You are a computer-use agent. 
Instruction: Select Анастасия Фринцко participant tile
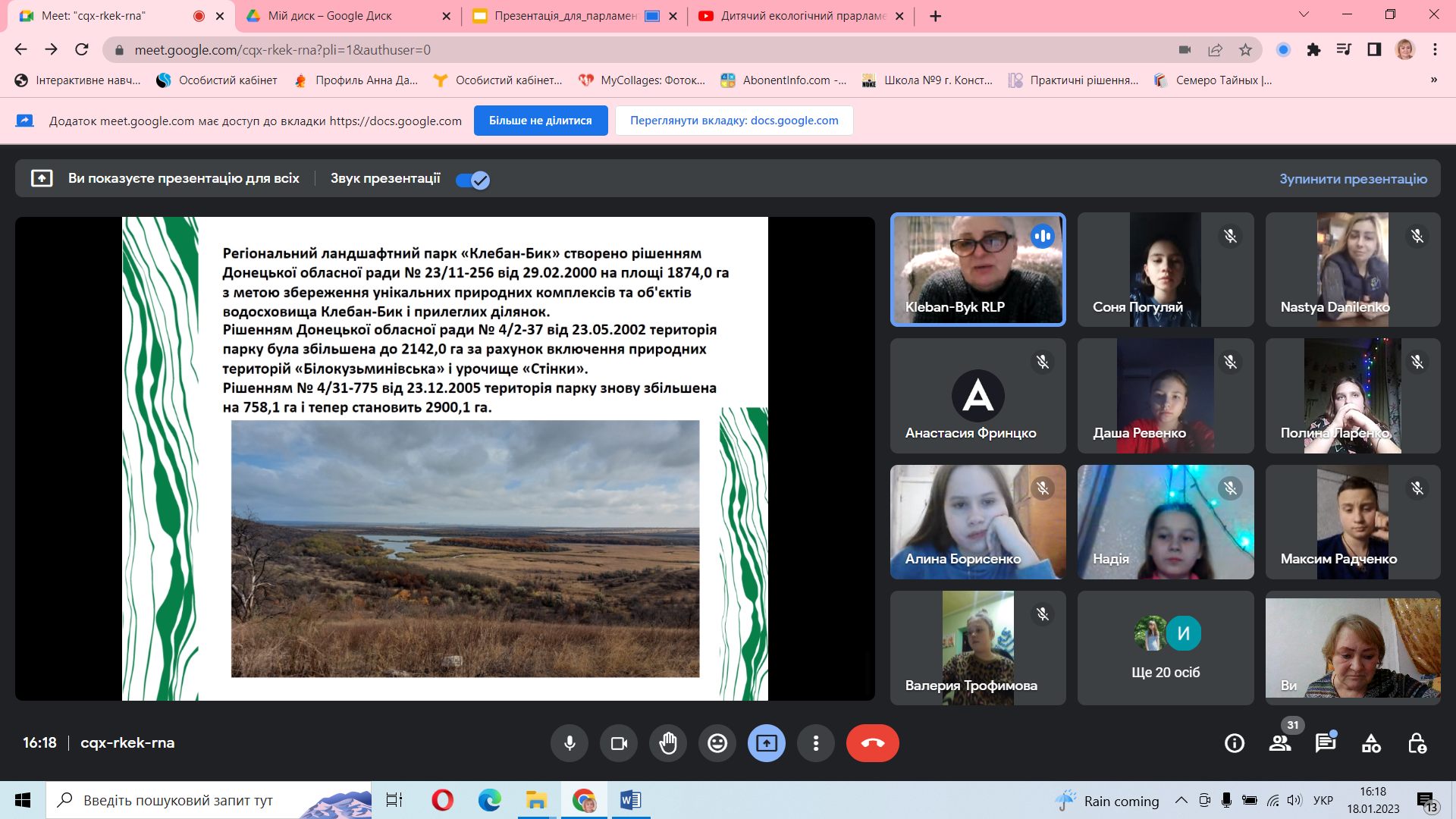pyautogui.click(x=977, y=396)
